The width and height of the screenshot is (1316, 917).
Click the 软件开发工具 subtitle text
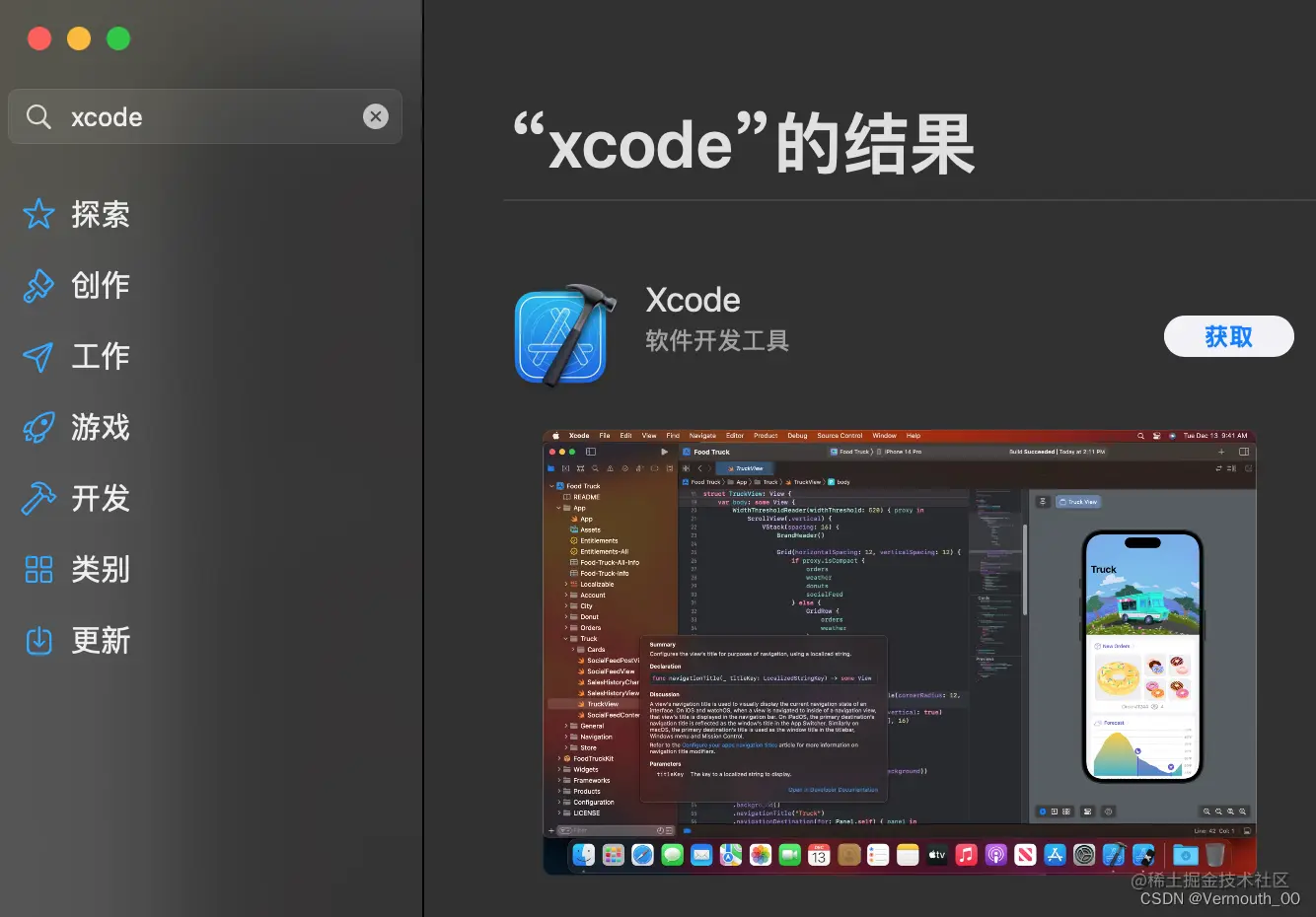(x=717, y=341)
